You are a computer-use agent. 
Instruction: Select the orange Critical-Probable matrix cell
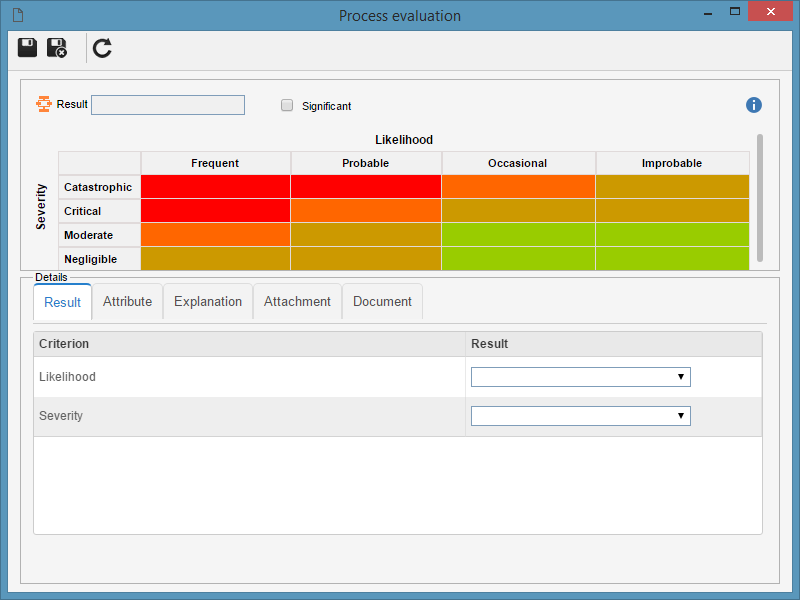tap(366, 211)
